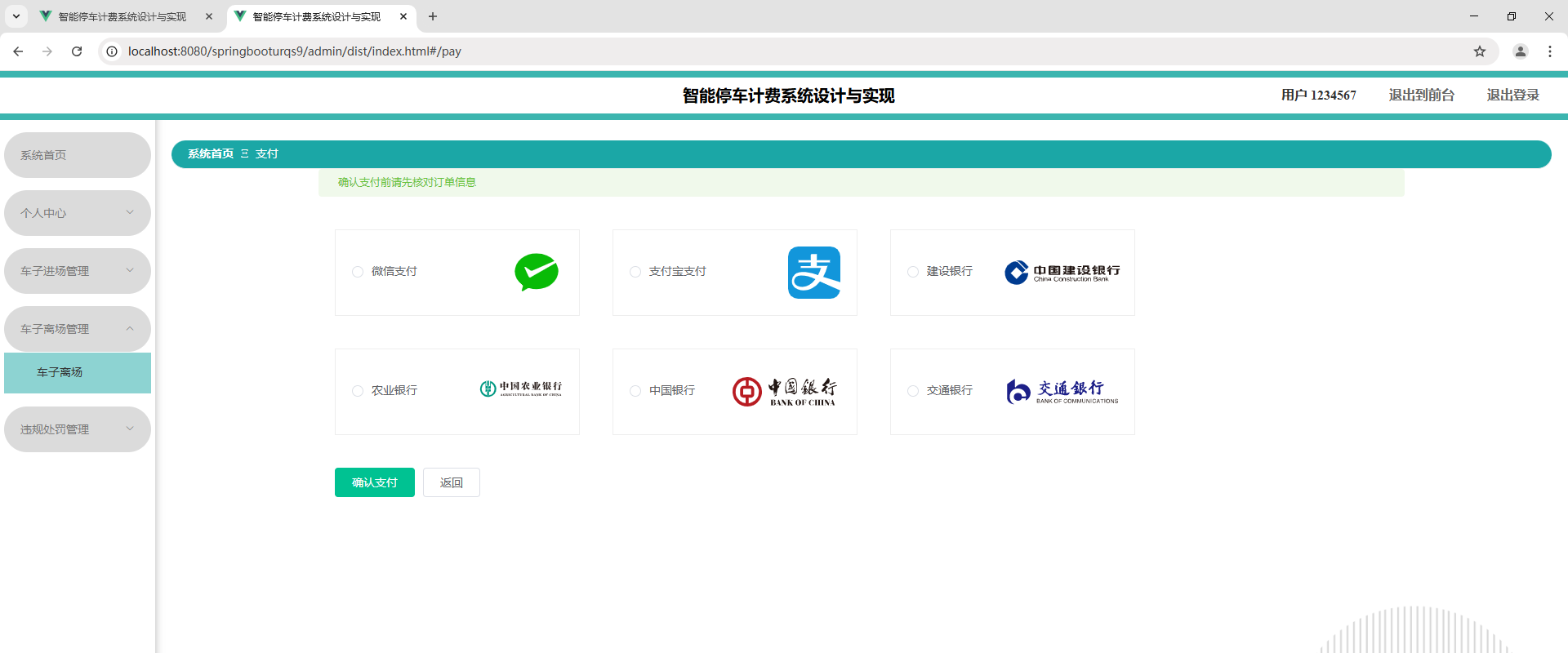Select the 农业银行 radio button
The height and width of the screenshot is (653, 1568).
pyautogui.click(x=358, y=391)
